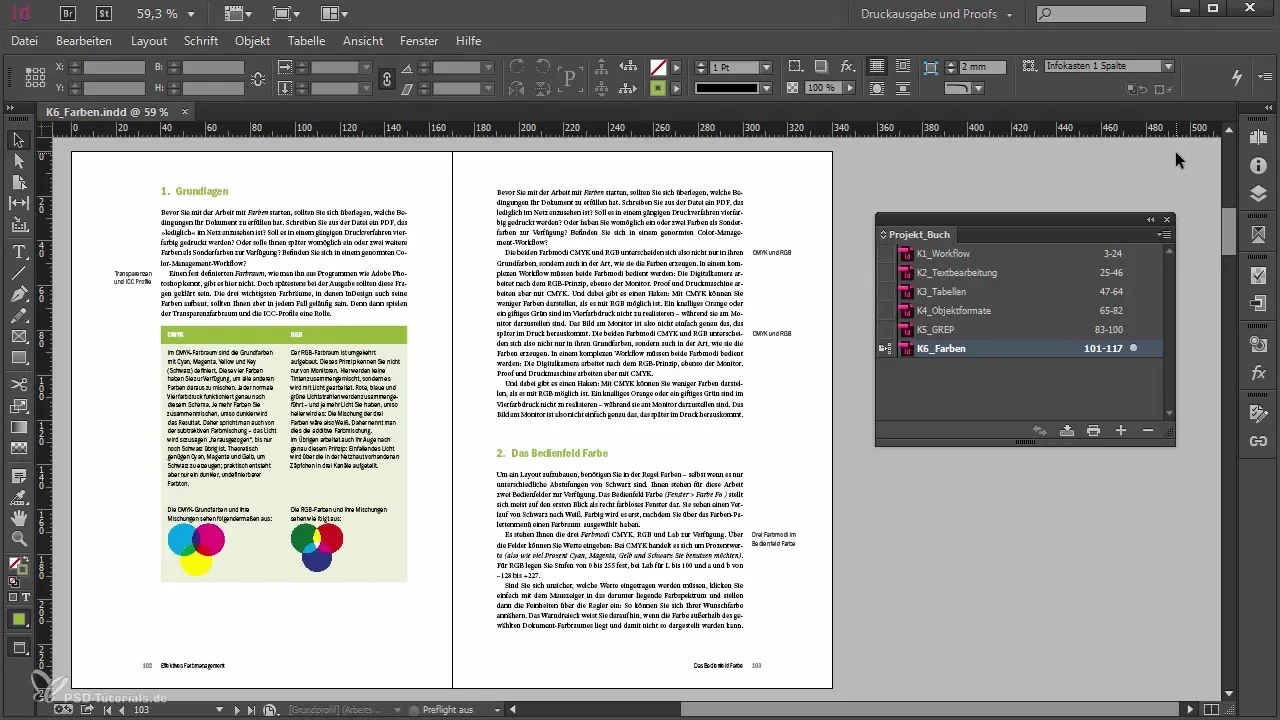1280x720 pixels.
Task: Set style source checkbox for K2_Textbearbeitung
Action: tap(884, 273)
